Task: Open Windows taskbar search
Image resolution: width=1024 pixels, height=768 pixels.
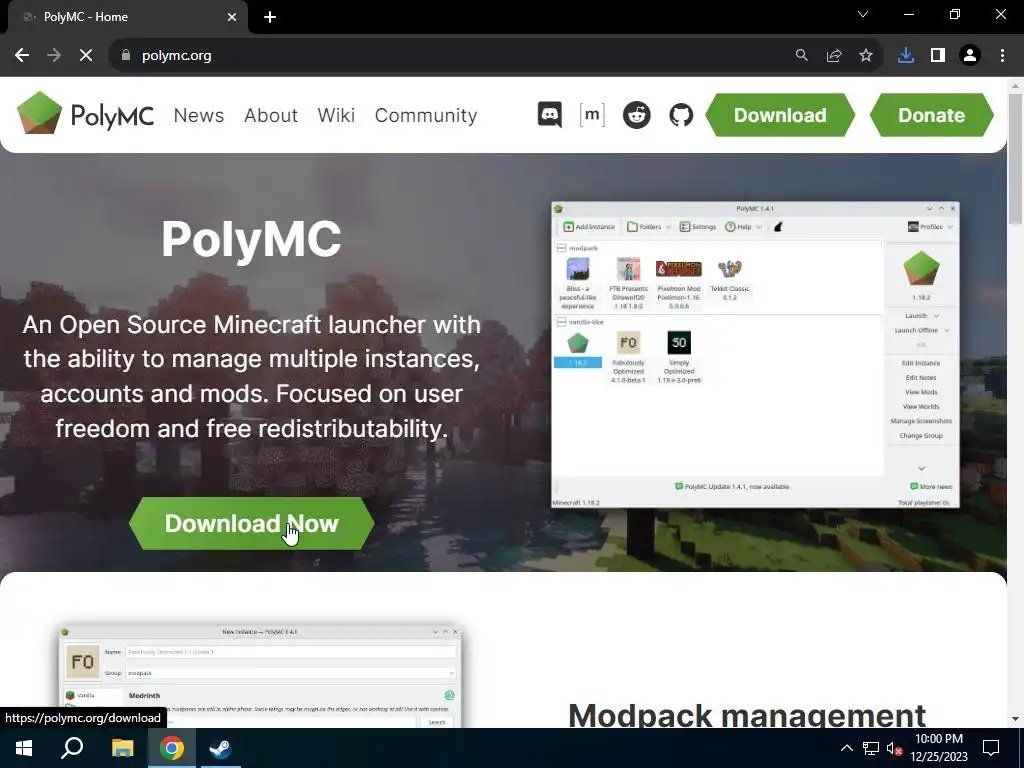Action: [x=72, y=748]
